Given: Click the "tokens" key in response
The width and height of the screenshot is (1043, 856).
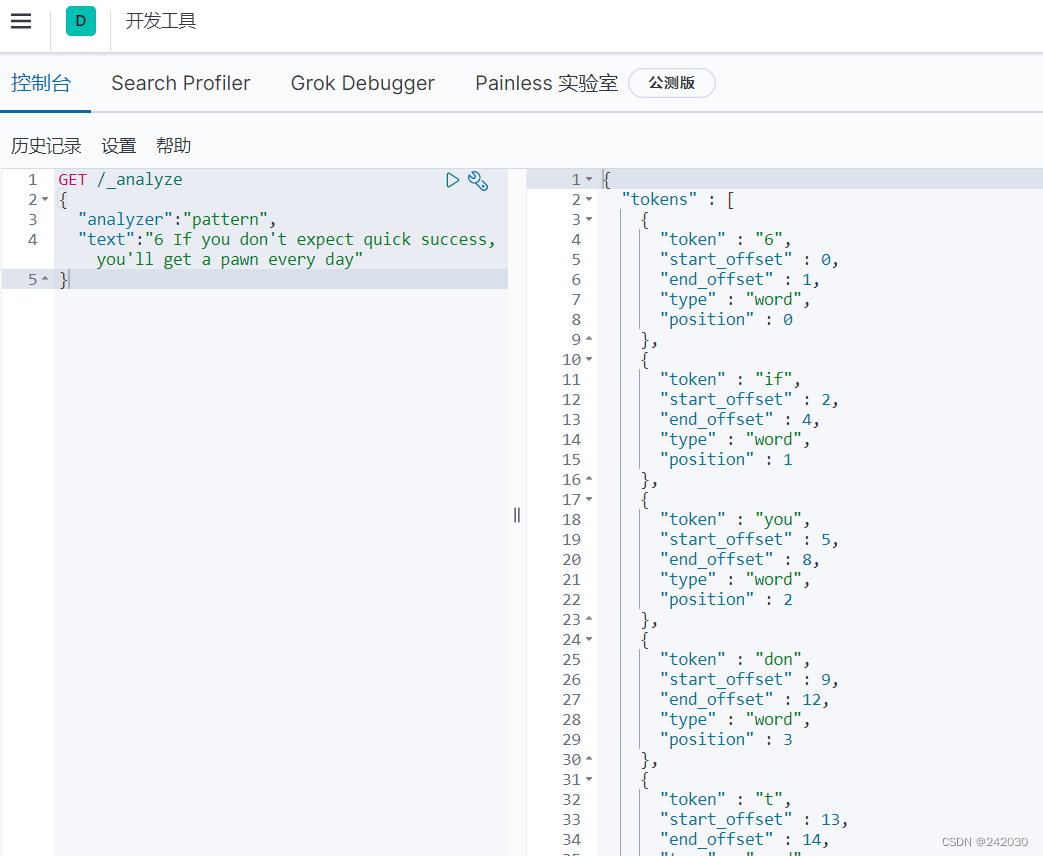Looking at the screenshot, I should coord(659,200).
